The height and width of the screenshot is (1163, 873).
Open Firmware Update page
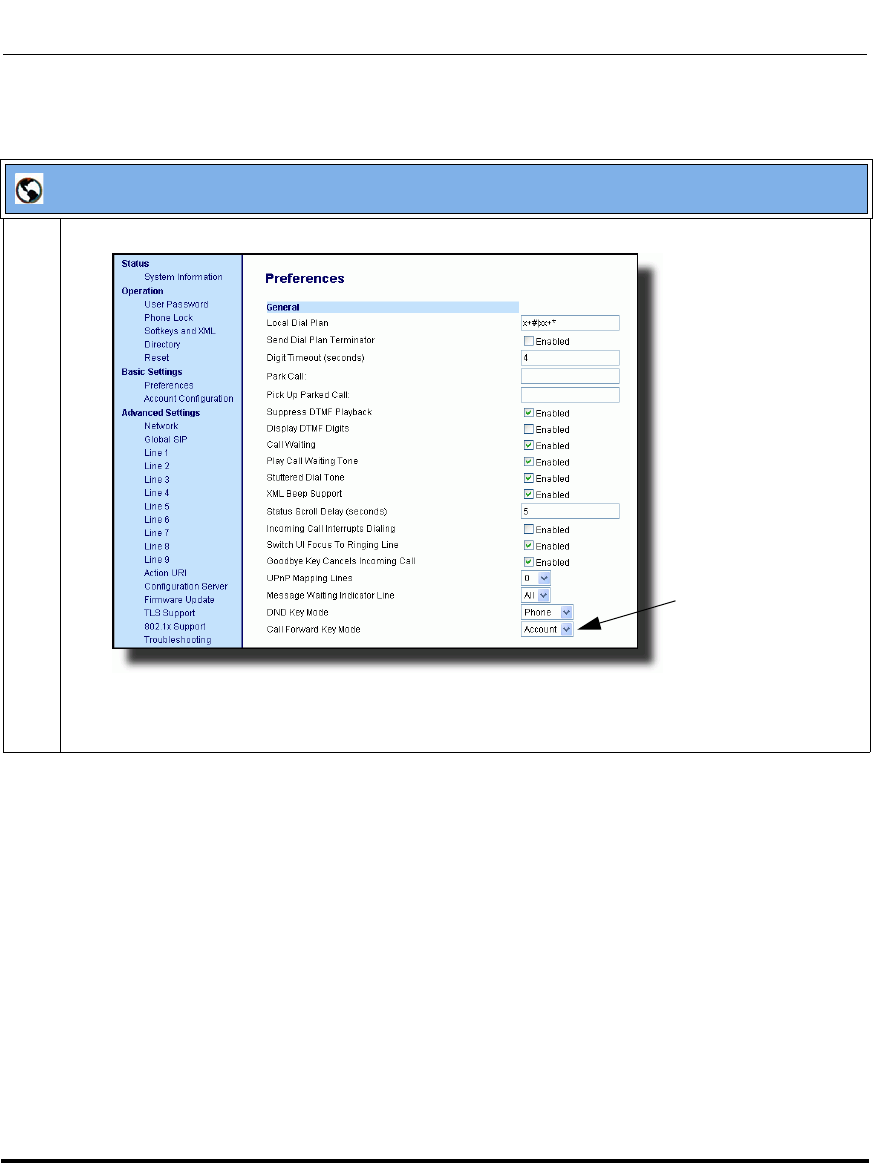coord(179,600)
